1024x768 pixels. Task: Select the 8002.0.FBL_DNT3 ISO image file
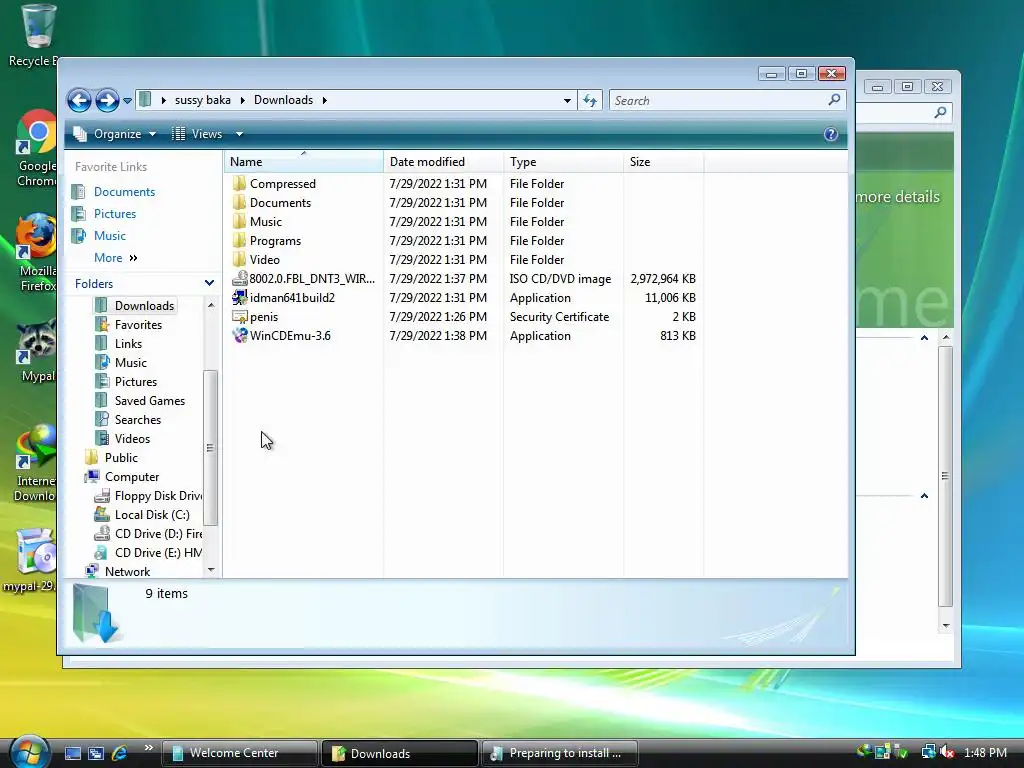(x=304, y=278)
